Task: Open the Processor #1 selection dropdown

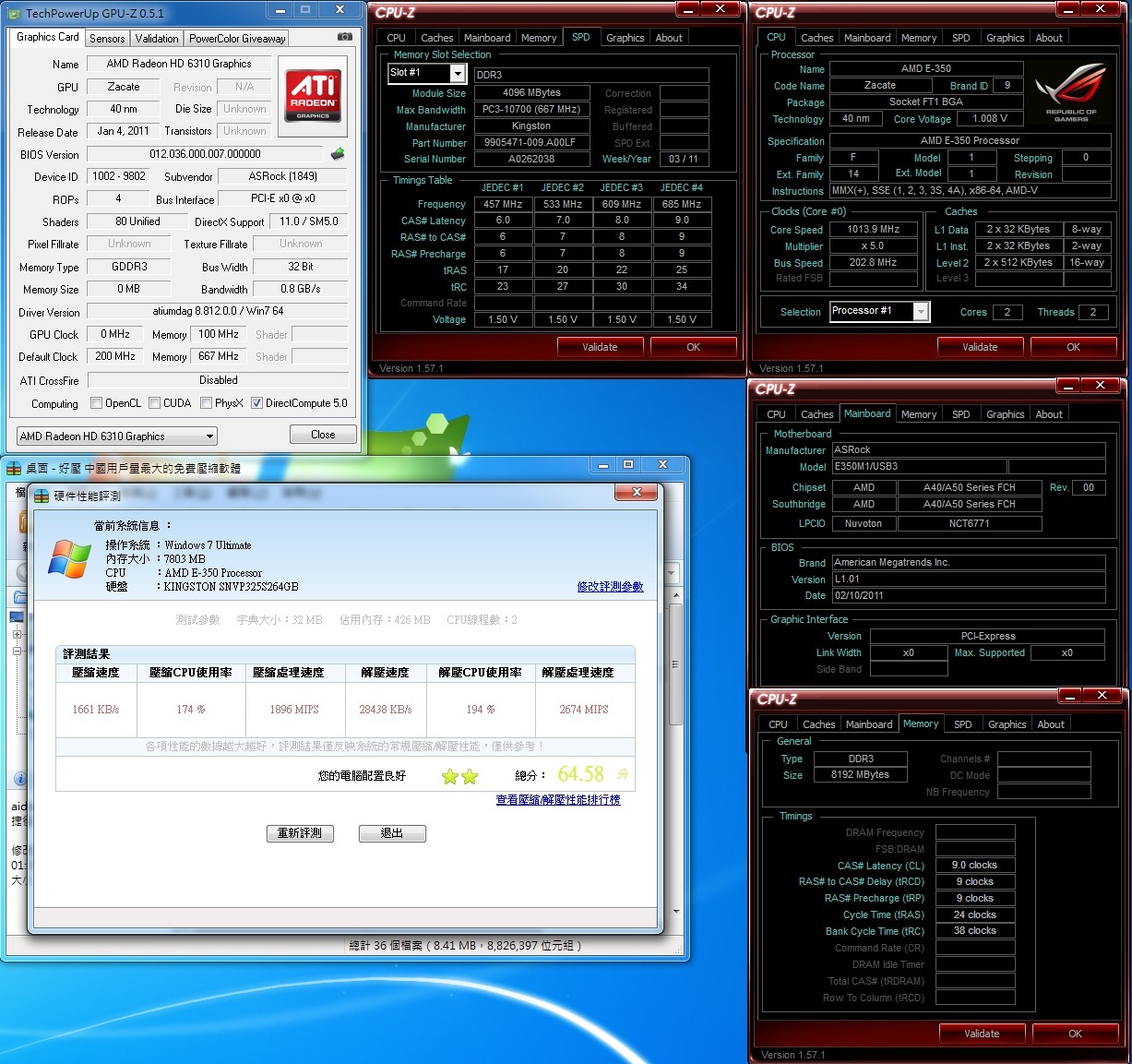Action: [x=920, y=312]
